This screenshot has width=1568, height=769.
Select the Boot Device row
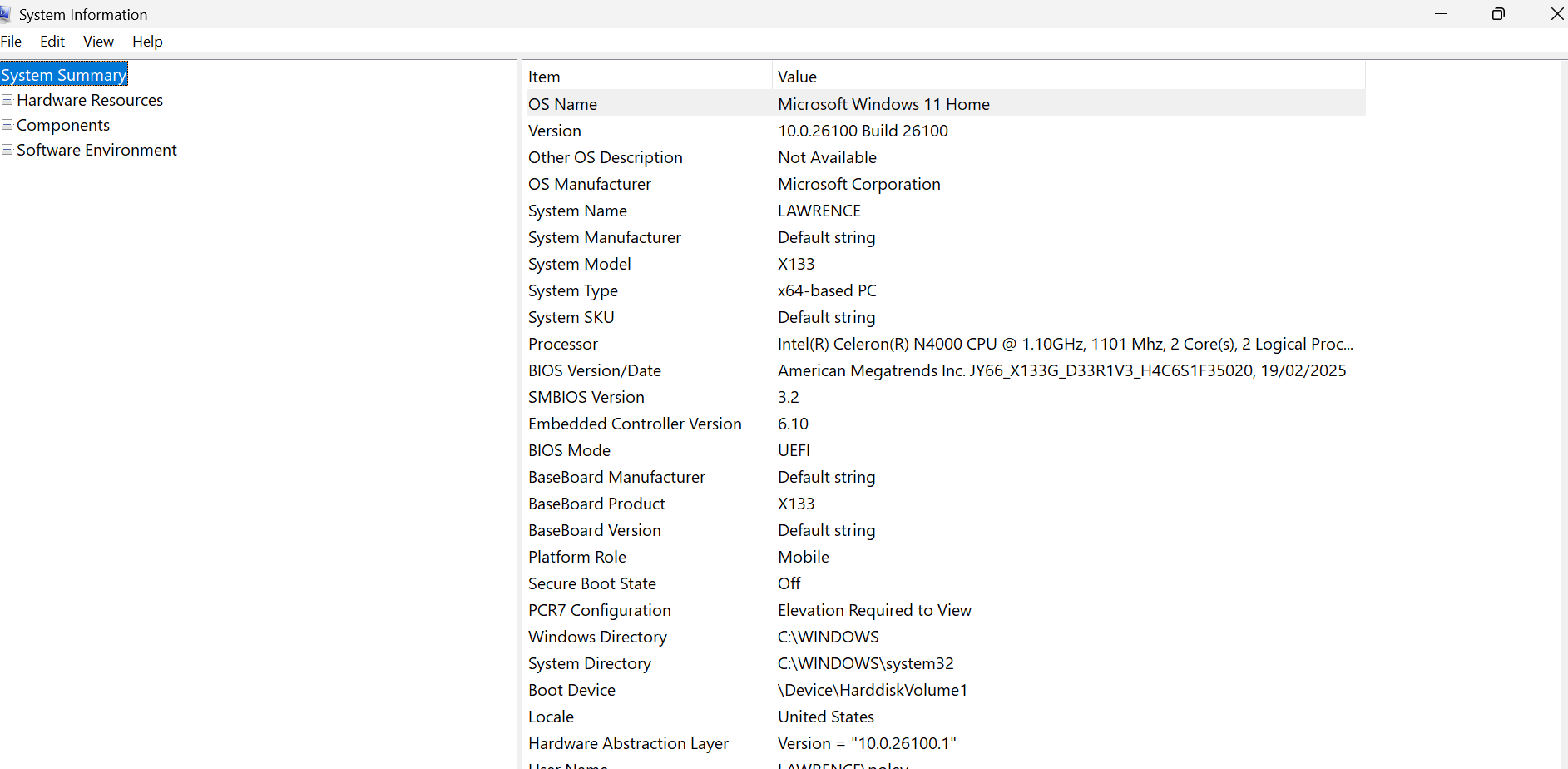[749, 690]
